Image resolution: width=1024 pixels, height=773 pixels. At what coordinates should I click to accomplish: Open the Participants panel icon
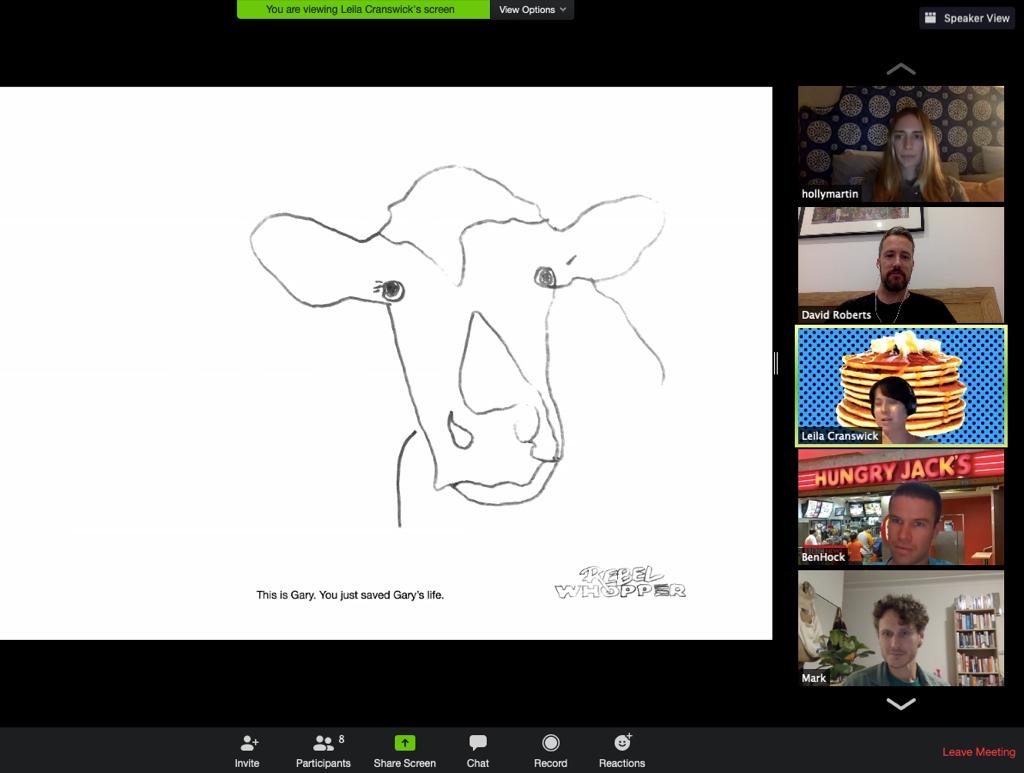coord(324,743)
